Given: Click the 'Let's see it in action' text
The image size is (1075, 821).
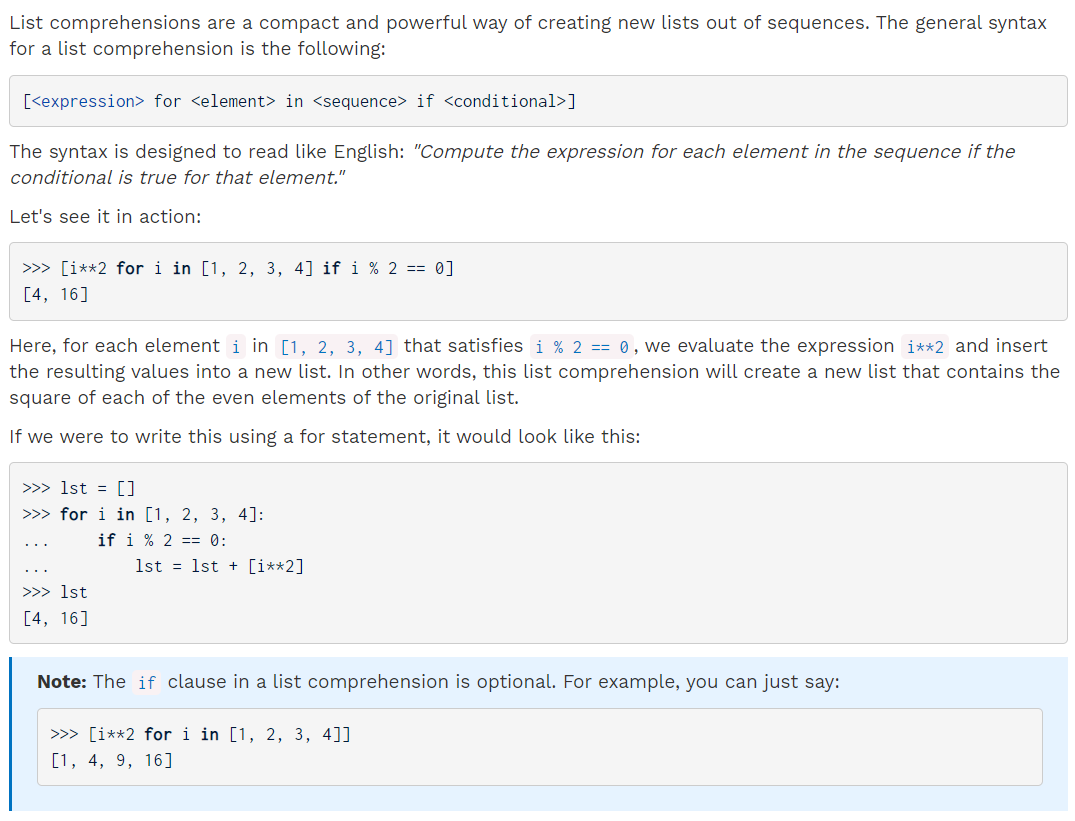Looking at the screenshot, I should pos(106,217).
